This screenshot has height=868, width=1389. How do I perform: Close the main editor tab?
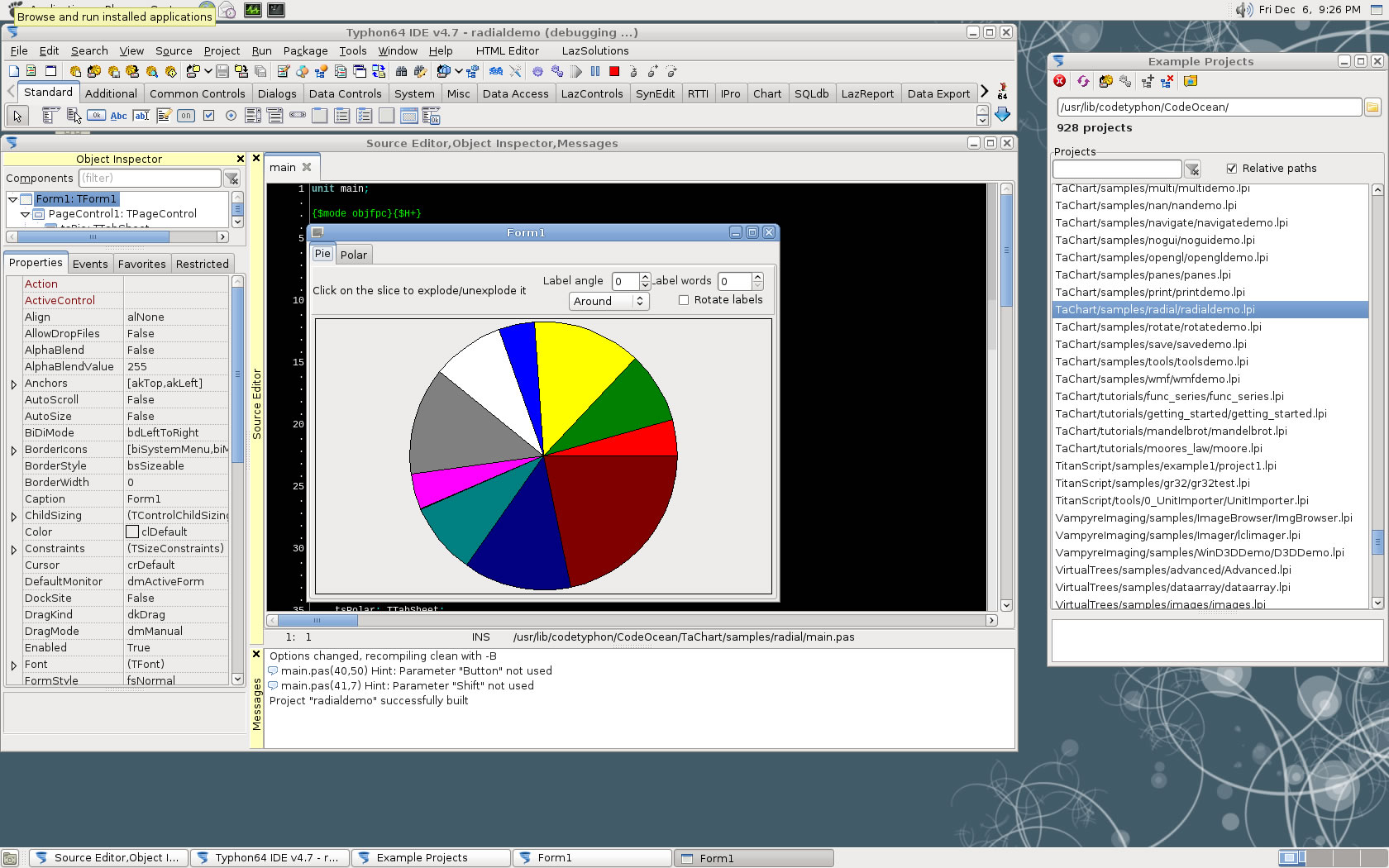pyautogui.click(x=307, y=167)
